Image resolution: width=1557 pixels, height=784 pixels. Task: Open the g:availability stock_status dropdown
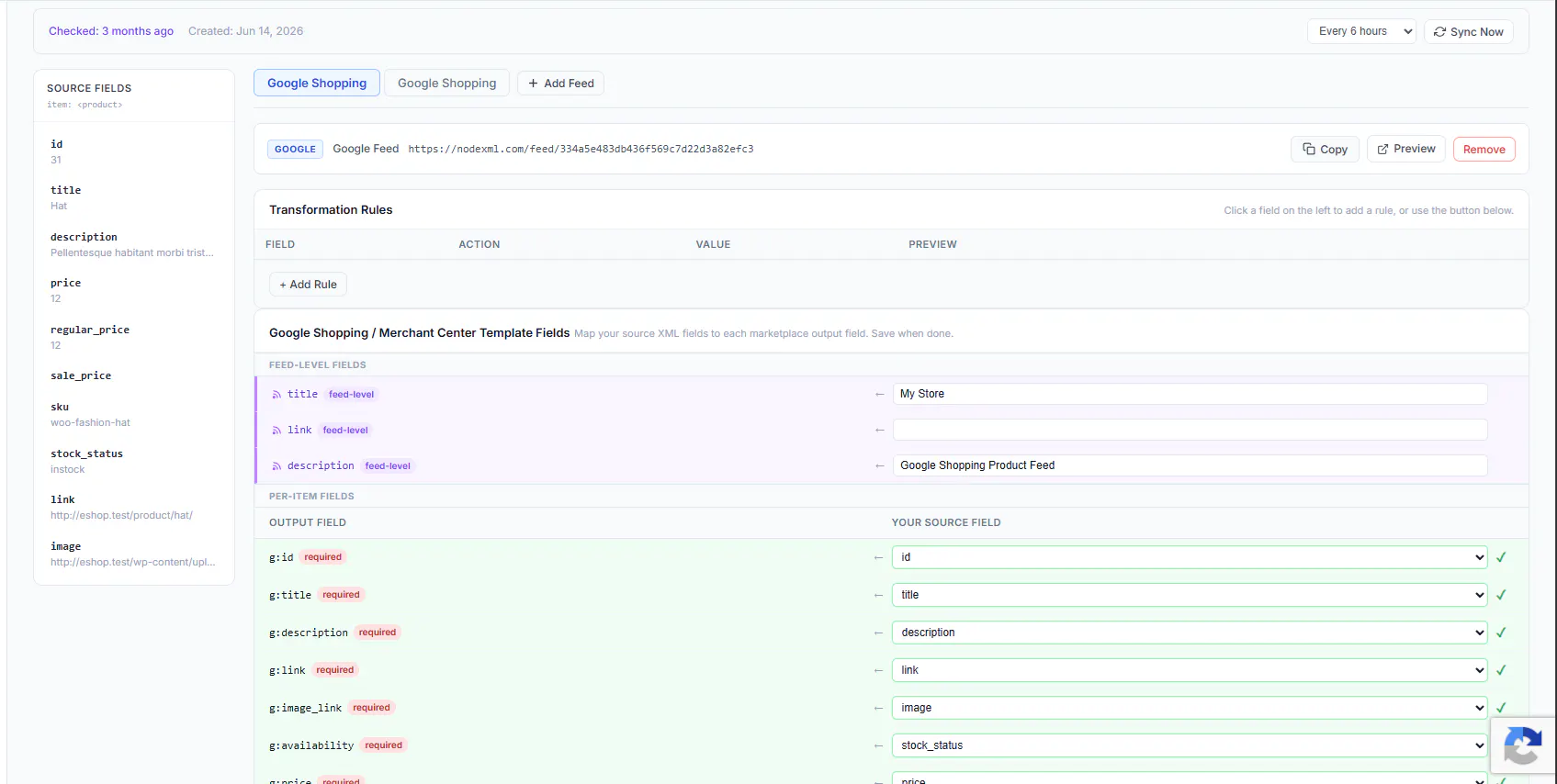pos(1190,745)
